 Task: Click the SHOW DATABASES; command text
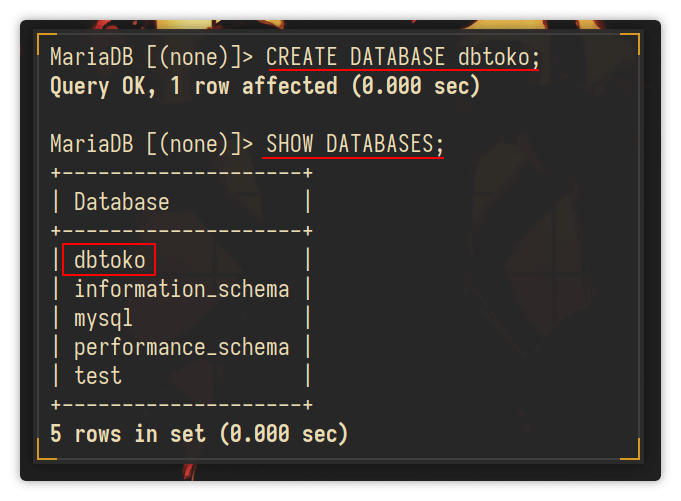(354, 144)
